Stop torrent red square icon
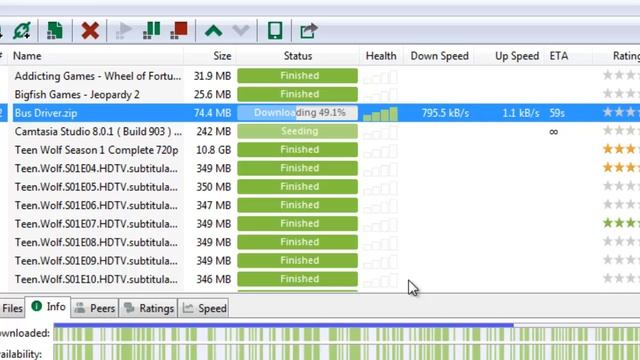The width and height of the screenshot is (640, 360). [179, 31]
